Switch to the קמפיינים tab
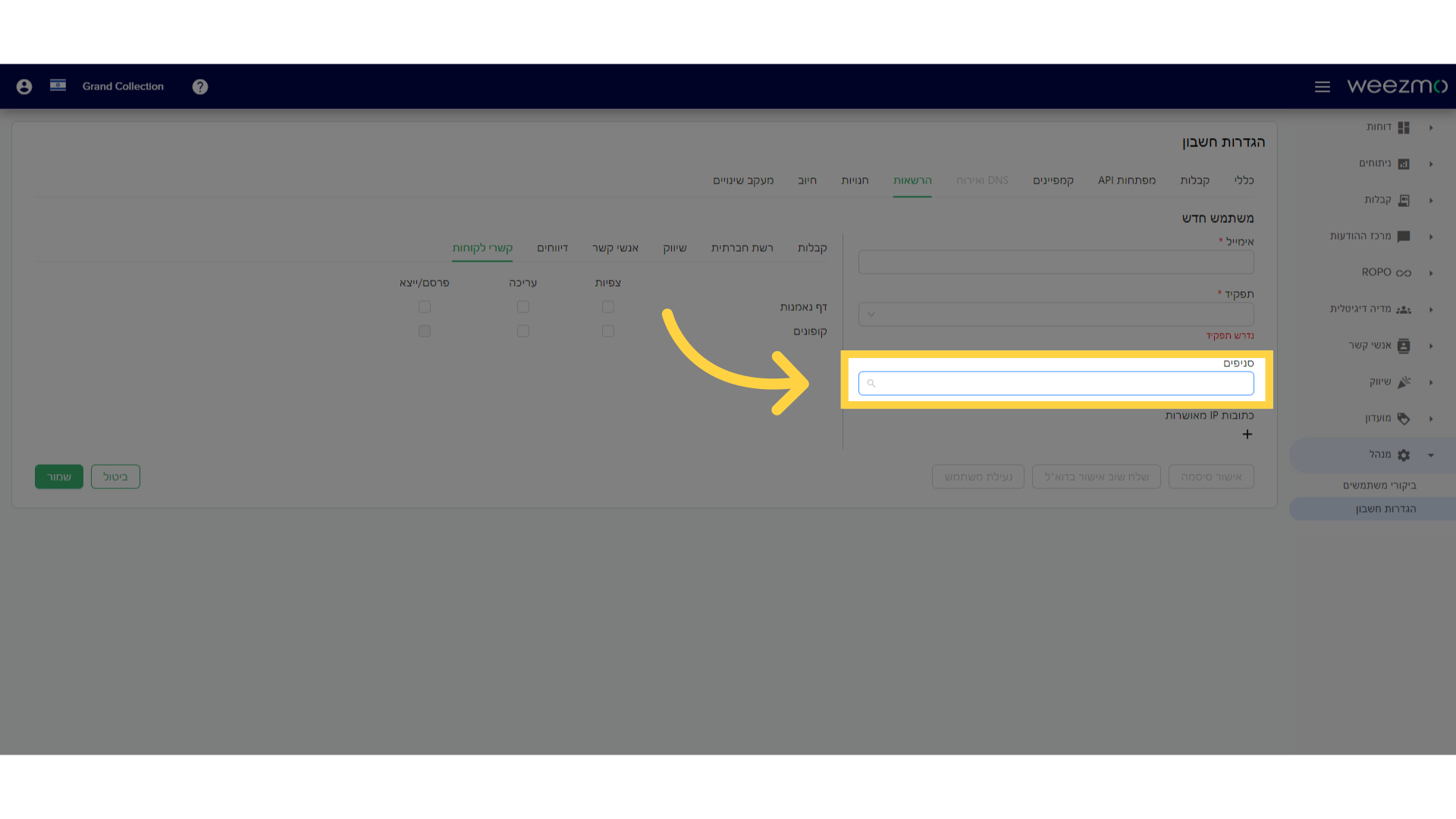This screenshot has width=1456, height=819. [x=1053, y=180]
